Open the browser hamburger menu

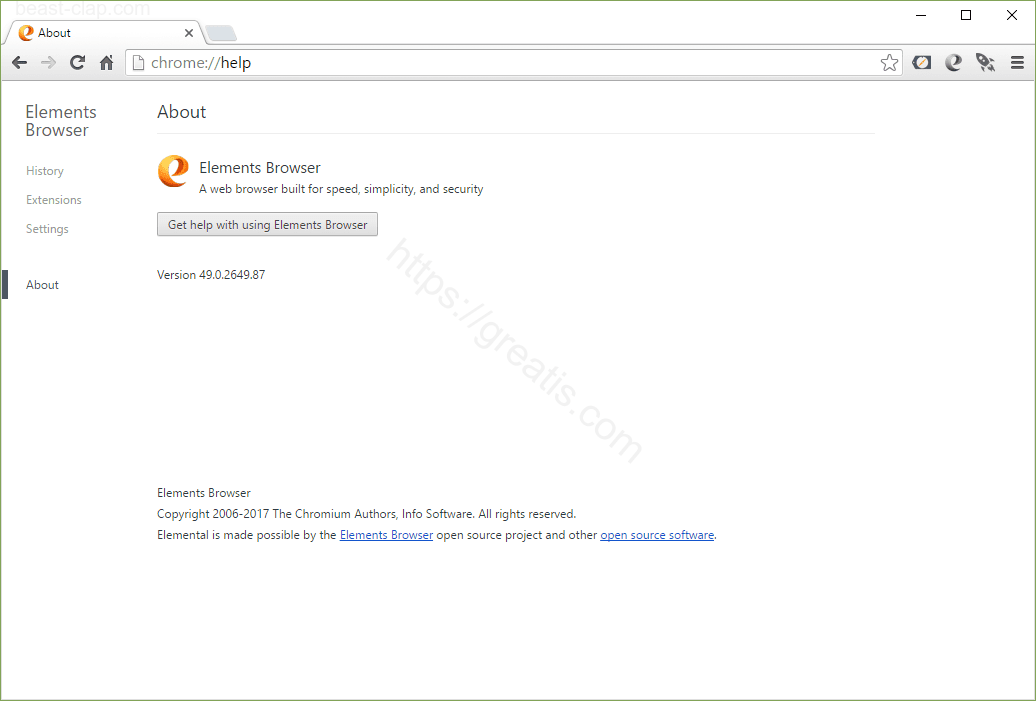coord(1017,62)
